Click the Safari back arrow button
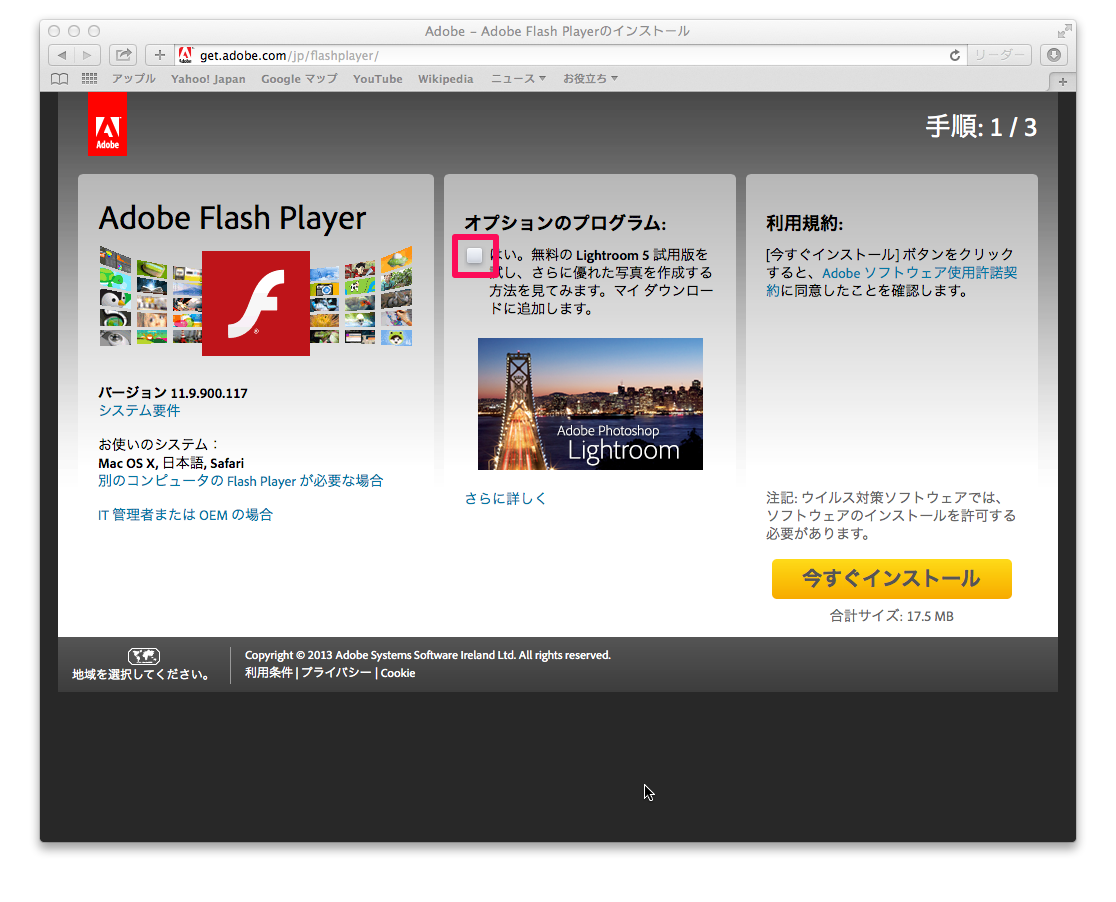Image resolution: width=1116 pixels, height=902 pixels. point(62,55)
